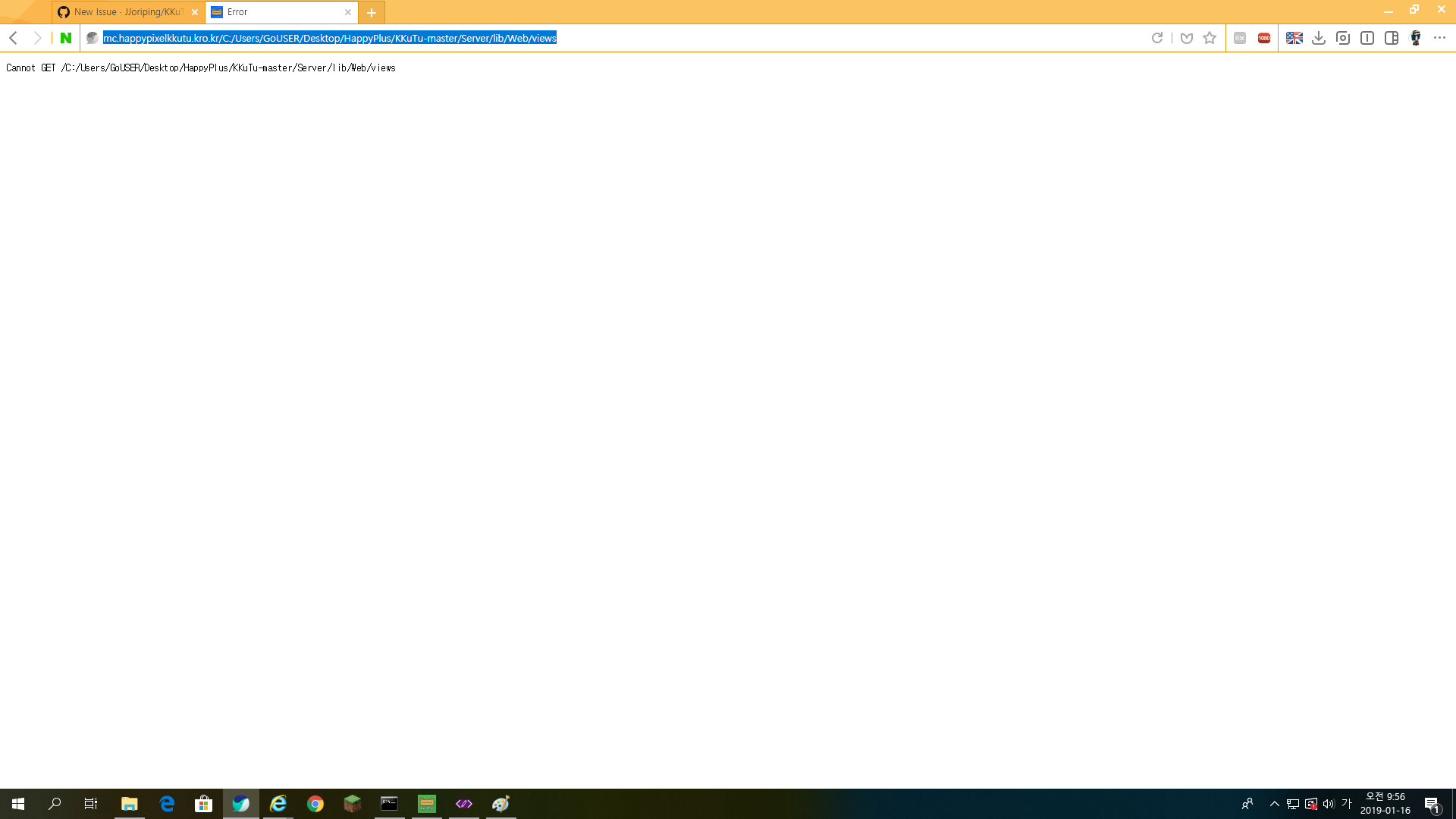This screenshot has width=1456, height=819.
Task: Go back to the previous page
Action: coord(14,38)
